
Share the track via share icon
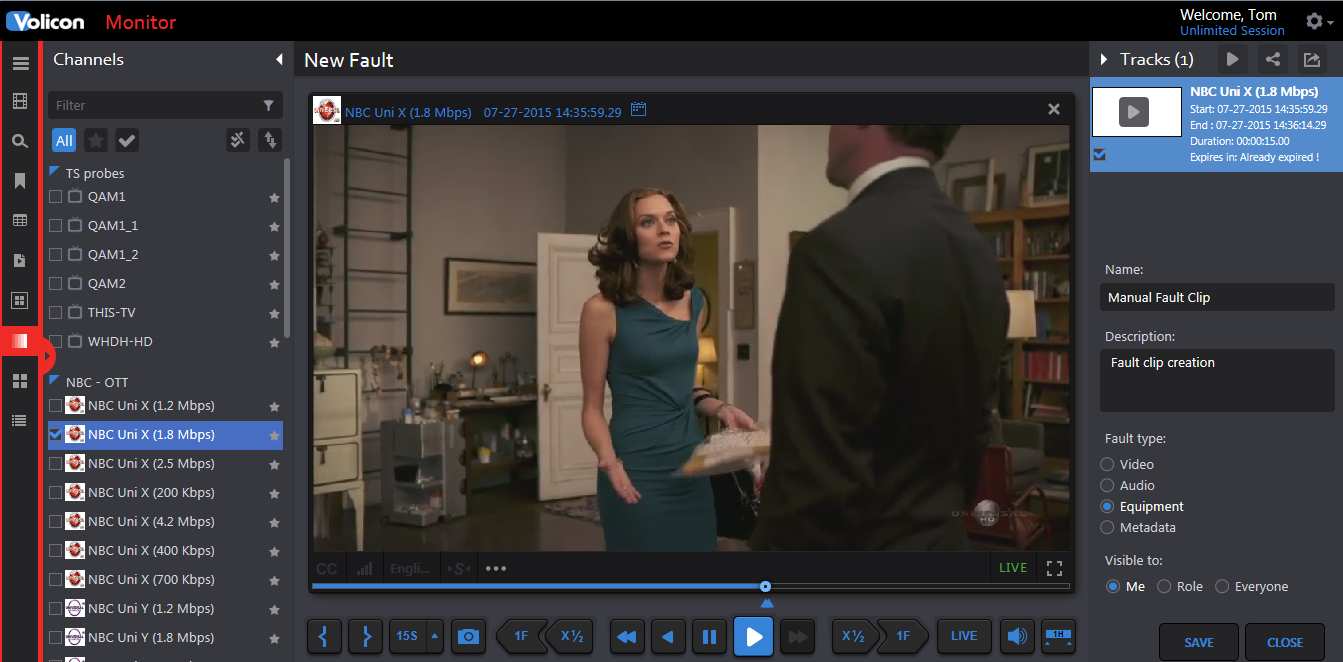(x=1272, y=59)
